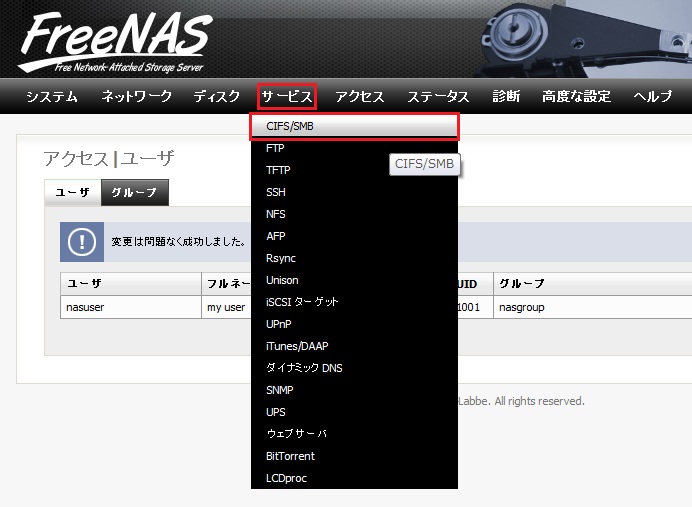Open ダイナミック DNS settings
692x507 pixels.
[x=354, y=368]
